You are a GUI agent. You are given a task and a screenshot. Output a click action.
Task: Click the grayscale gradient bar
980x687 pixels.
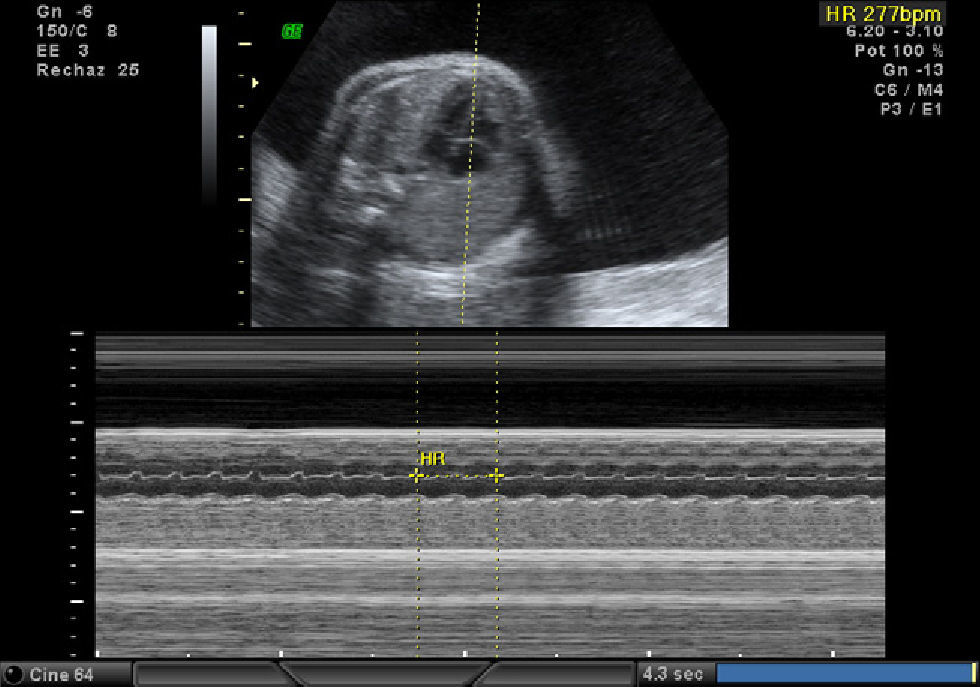[x=209, y=115]
